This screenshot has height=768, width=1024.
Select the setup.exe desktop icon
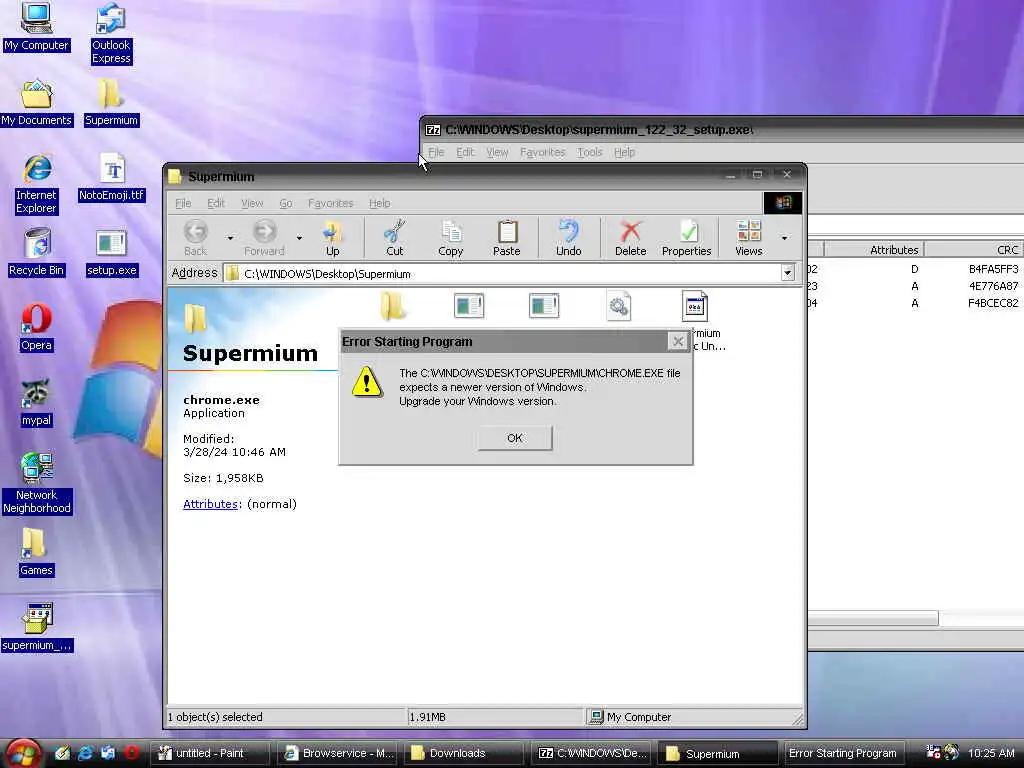[112, 253]
